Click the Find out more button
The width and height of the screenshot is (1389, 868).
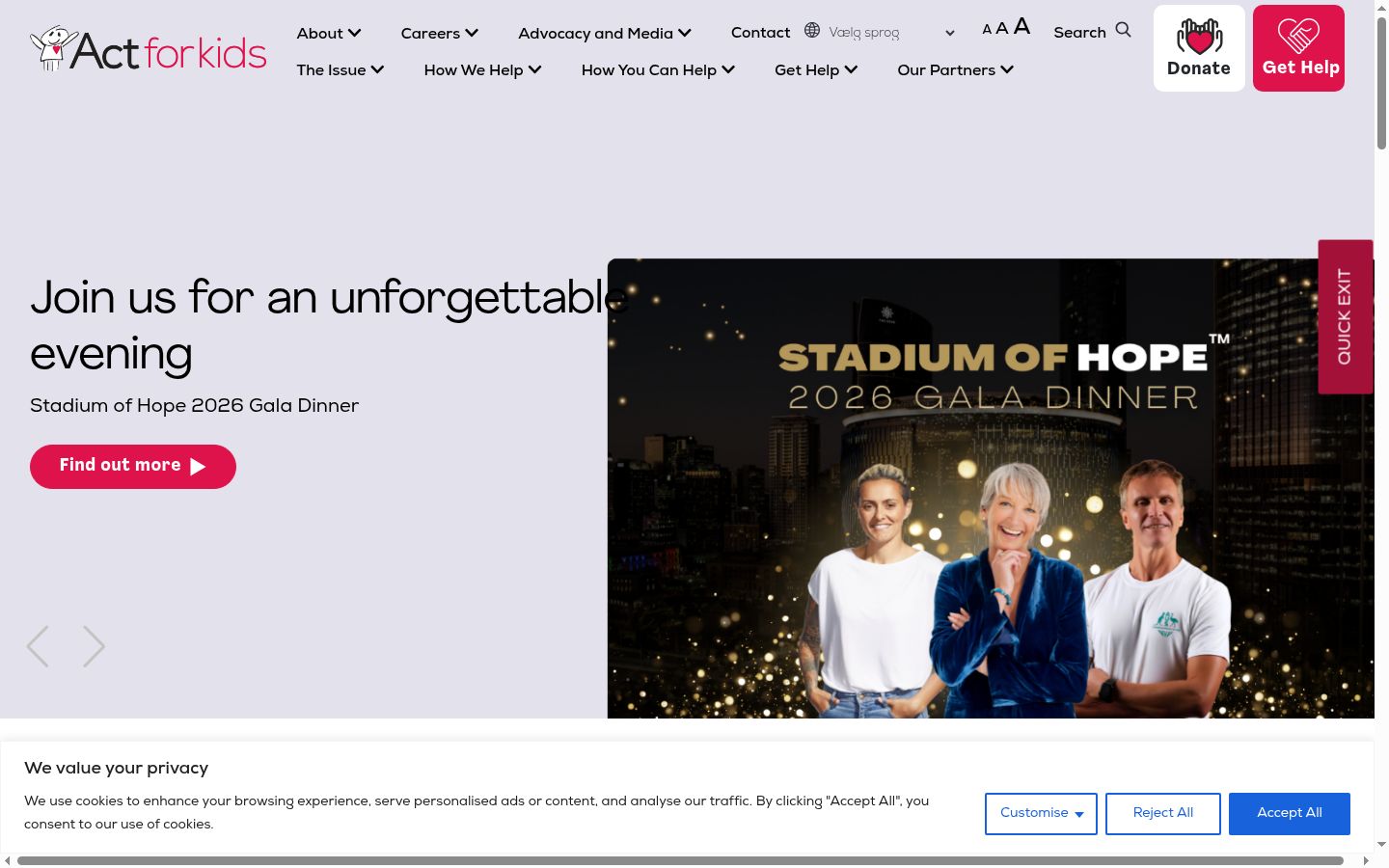click(x=133, y=467)
